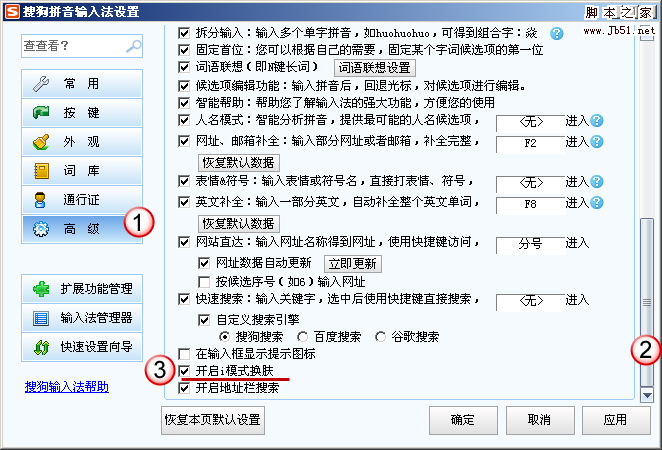Cancel with 取消 button
Screen dimensions: 662x450
pos(540,420)
